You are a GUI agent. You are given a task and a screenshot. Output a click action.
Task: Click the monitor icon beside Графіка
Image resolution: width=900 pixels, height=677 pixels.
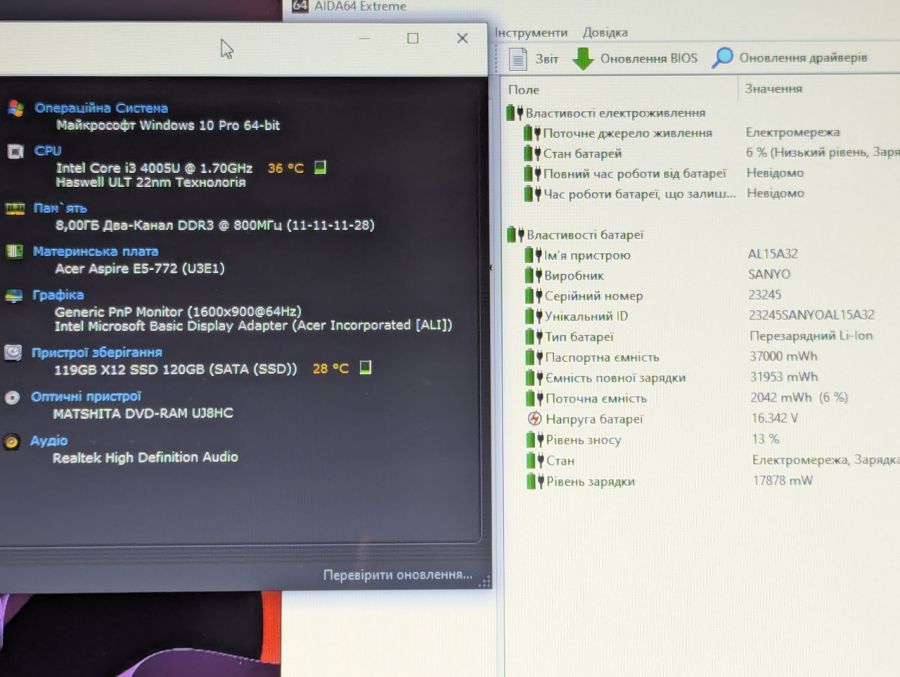pos(14,296)
